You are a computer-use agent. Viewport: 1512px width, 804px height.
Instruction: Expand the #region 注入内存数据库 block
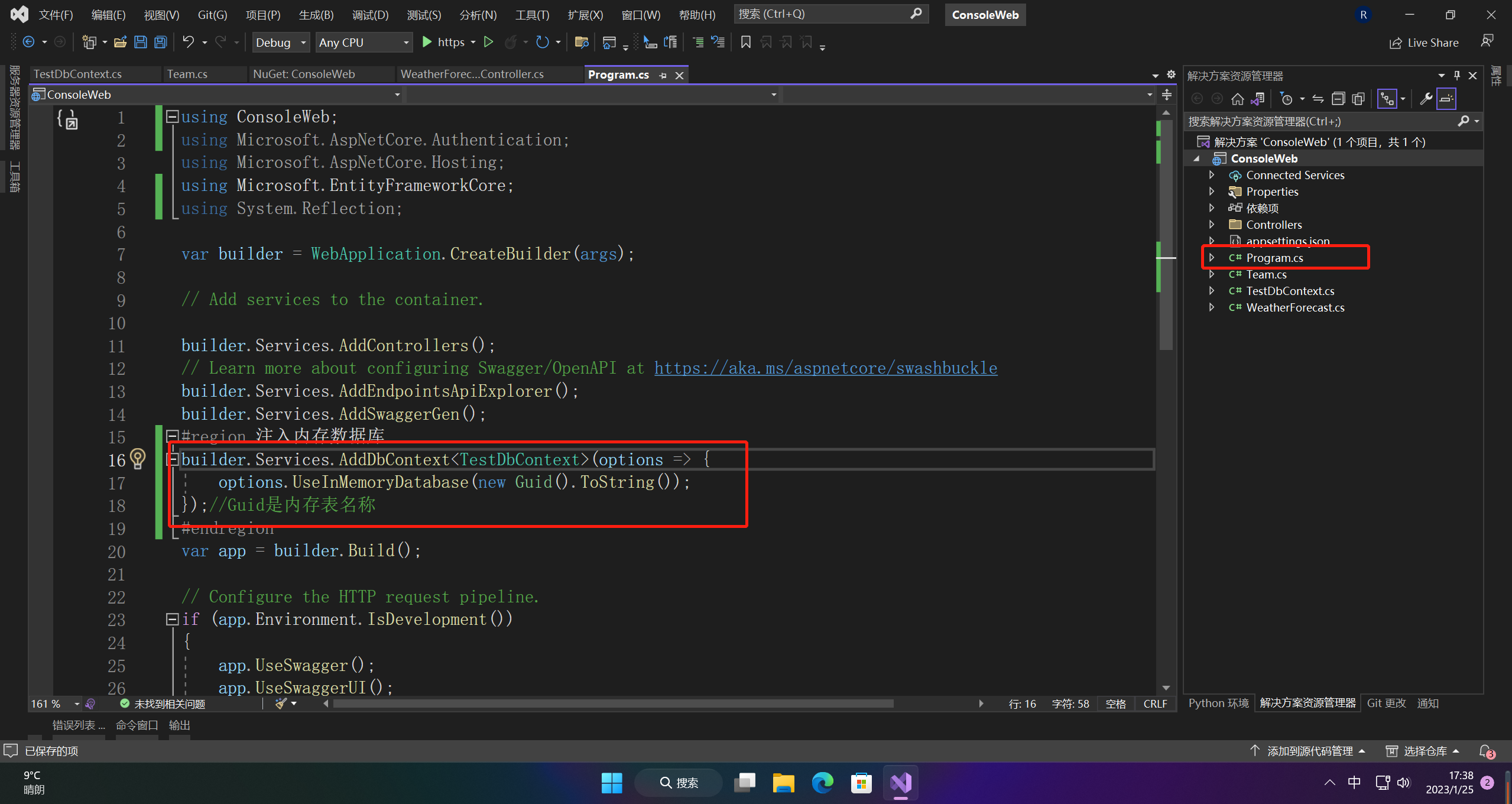pyautogui.click(x=171, y=436)
